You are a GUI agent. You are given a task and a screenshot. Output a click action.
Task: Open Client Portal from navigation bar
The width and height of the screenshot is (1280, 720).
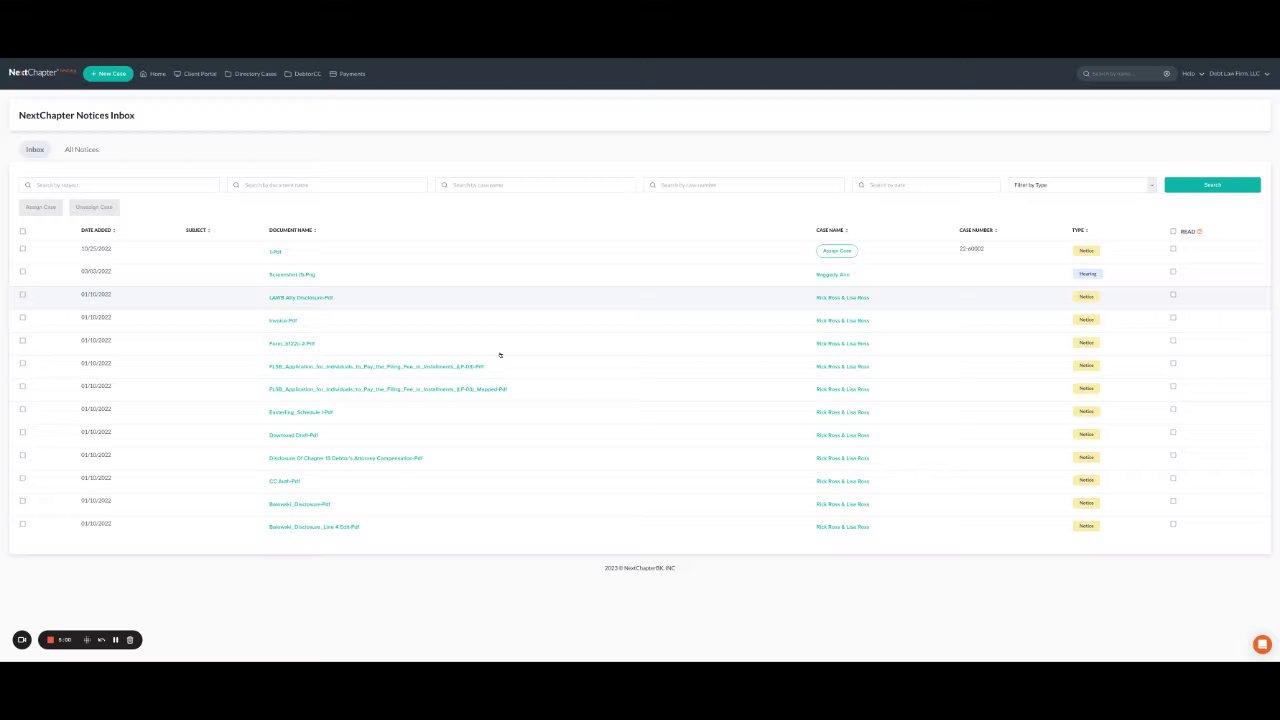195,74
